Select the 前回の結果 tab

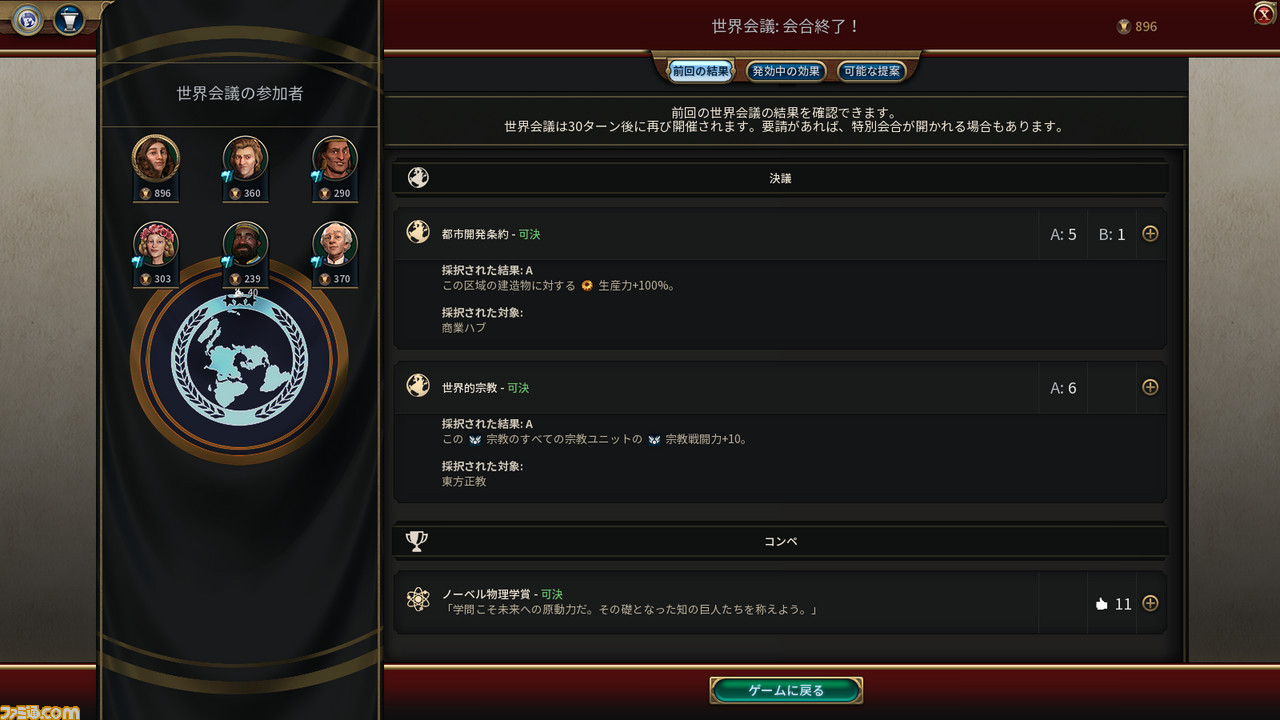click(700, 71)
